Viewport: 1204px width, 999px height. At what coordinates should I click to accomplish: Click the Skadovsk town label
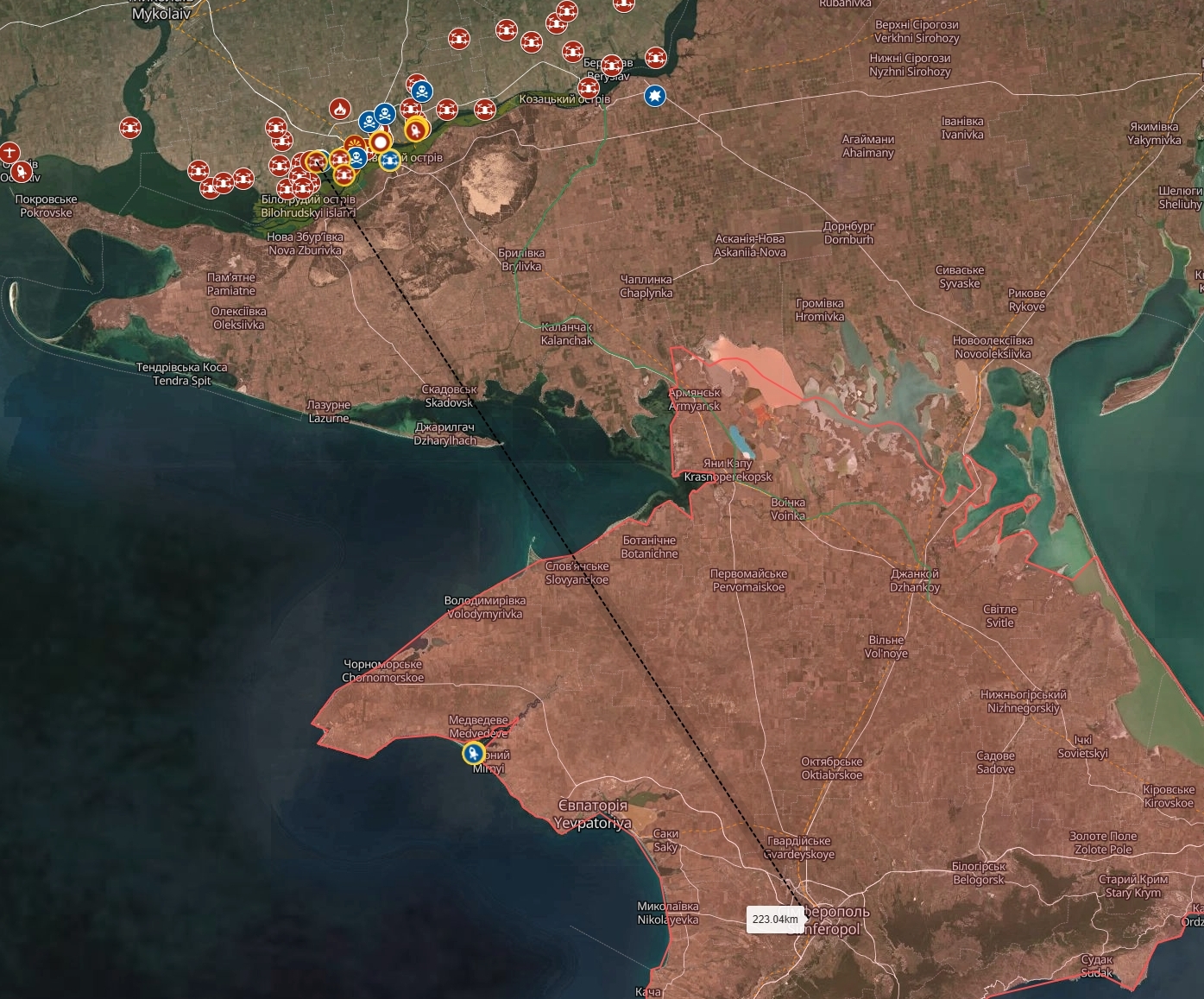coord(449,396)
